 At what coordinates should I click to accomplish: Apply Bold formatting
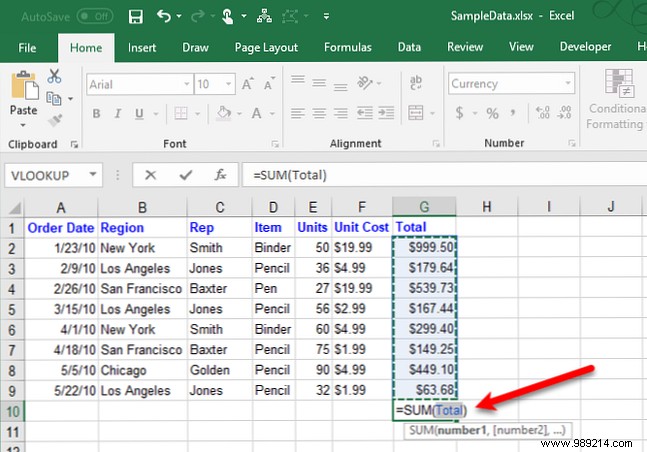96,113
